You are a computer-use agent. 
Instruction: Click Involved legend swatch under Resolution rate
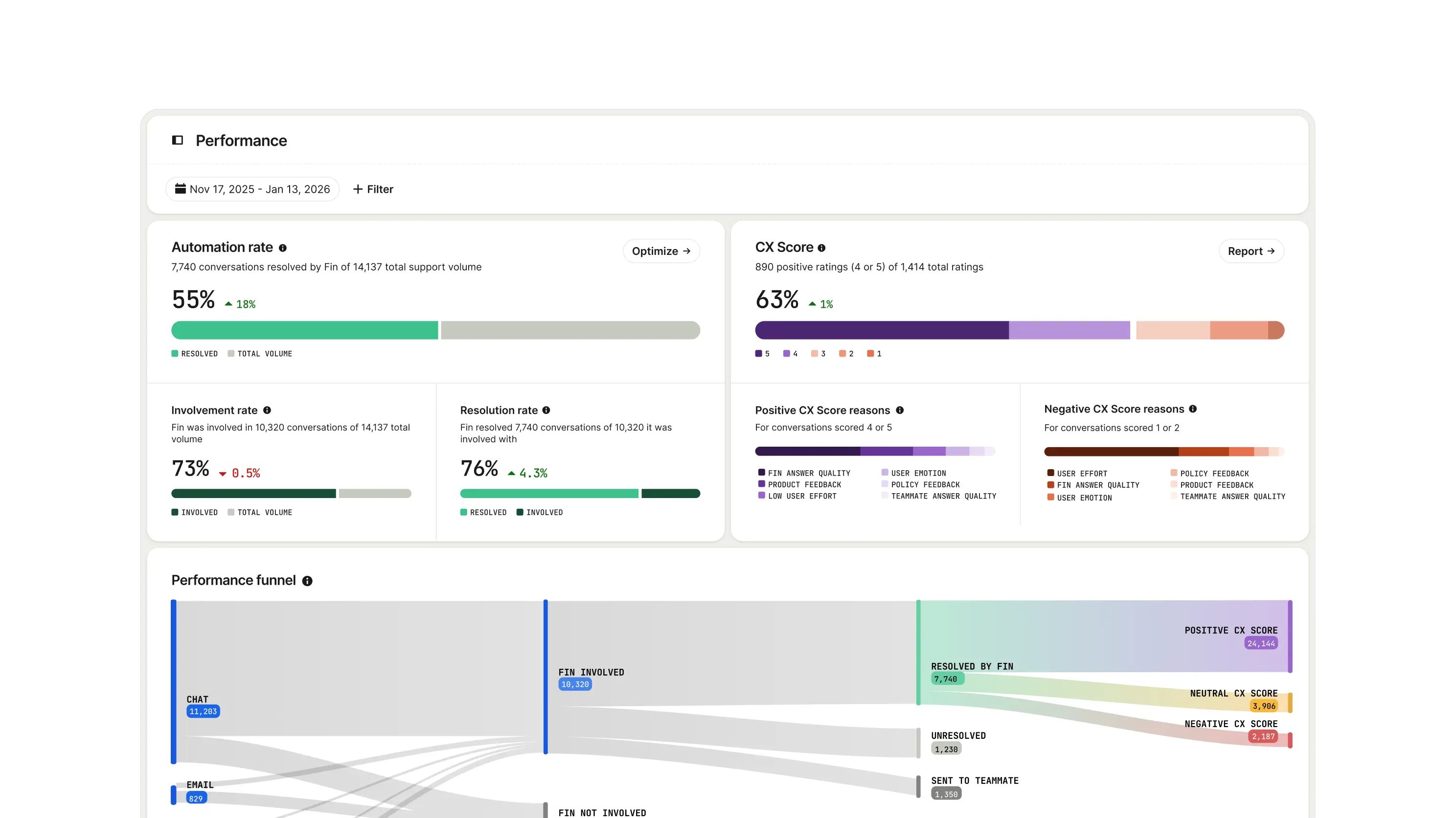tap(520, 512)
